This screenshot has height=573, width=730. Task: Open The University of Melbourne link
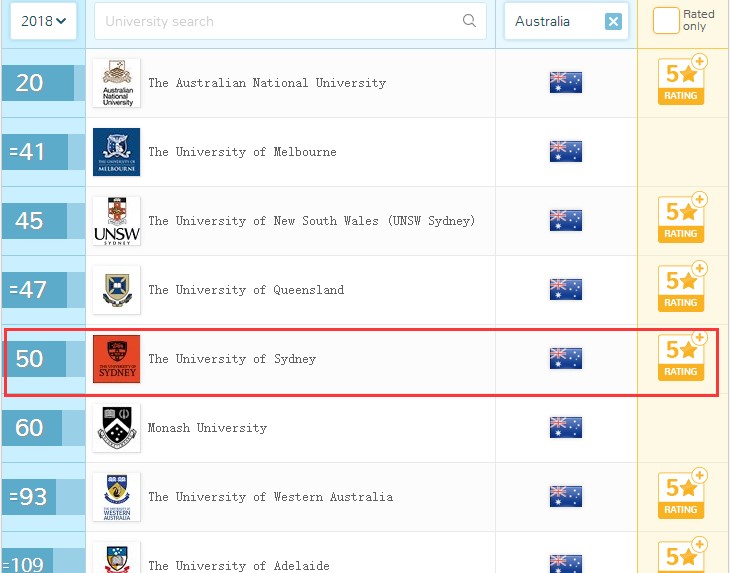tap(242, 152)
